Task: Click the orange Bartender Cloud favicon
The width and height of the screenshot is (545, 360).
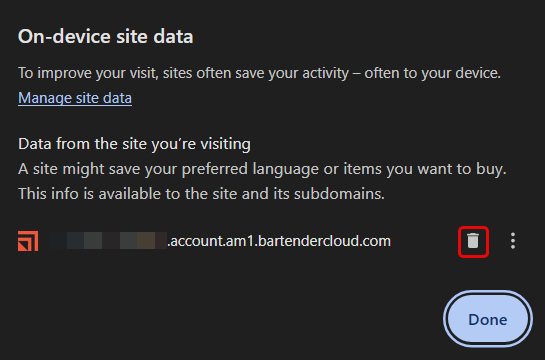Action: [28, 241]
